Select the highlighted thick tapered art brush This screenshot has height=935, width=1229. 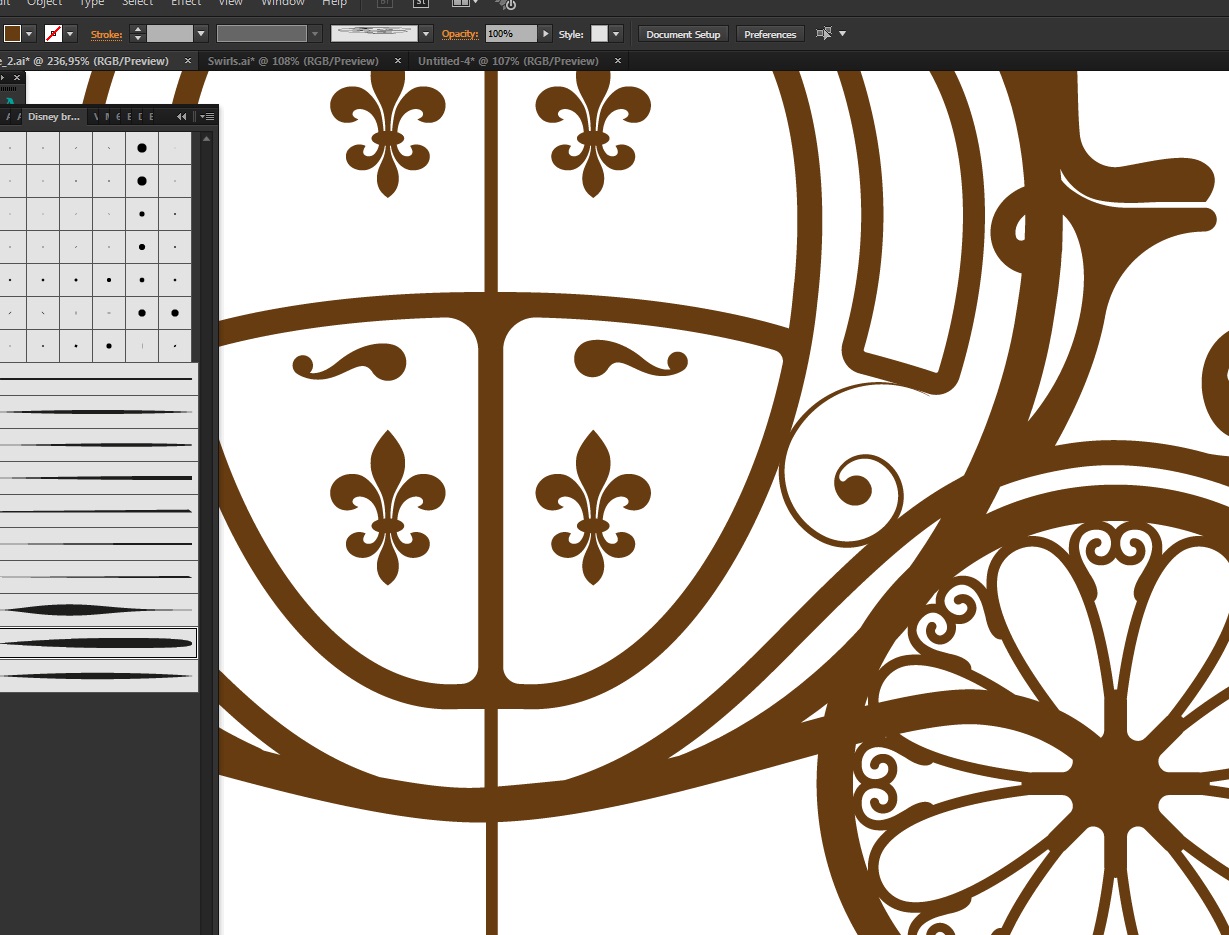tap(98, 643)
